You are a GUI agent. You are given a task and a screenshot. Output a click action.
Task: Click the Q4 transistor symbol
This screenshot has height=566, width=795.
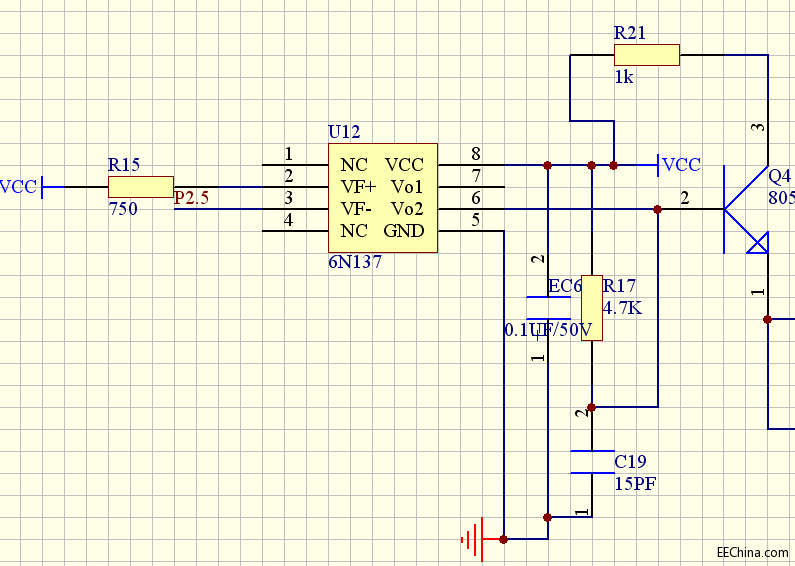[743, 208]
